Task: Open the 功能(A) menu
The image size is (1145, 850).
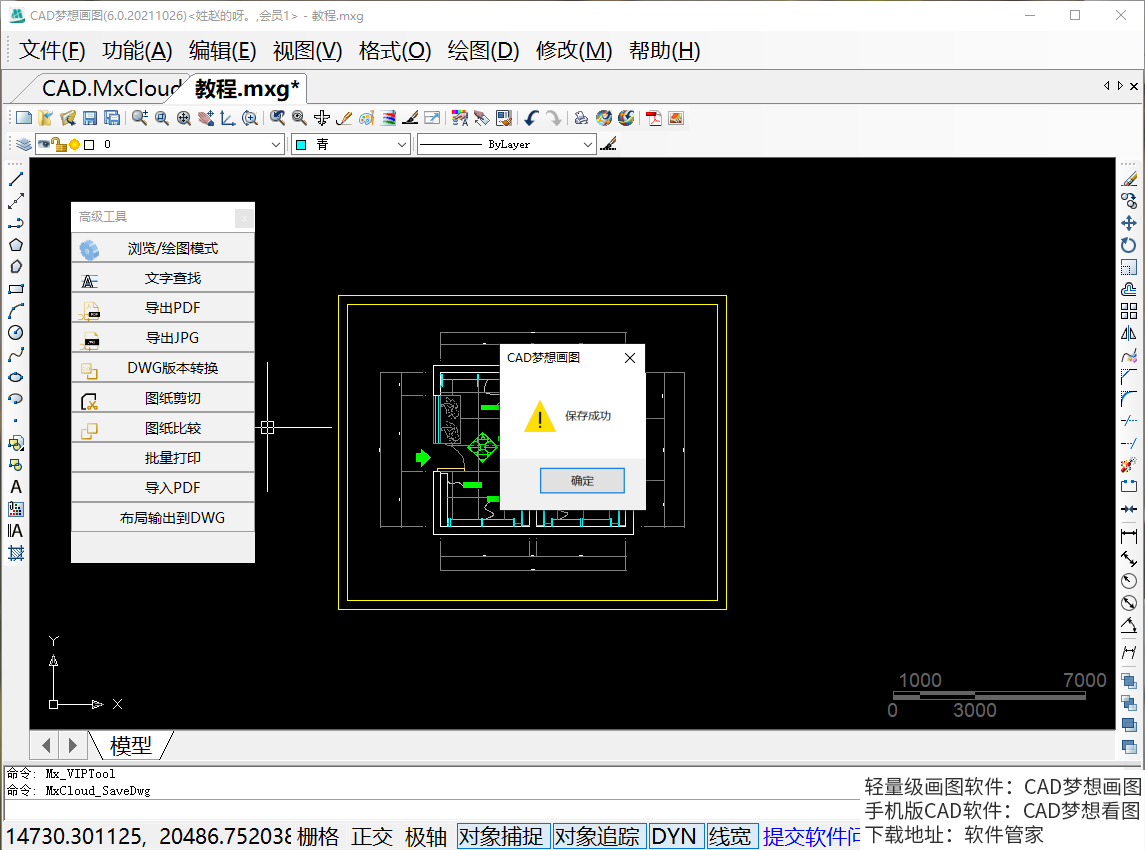Action: pos(137,50)
